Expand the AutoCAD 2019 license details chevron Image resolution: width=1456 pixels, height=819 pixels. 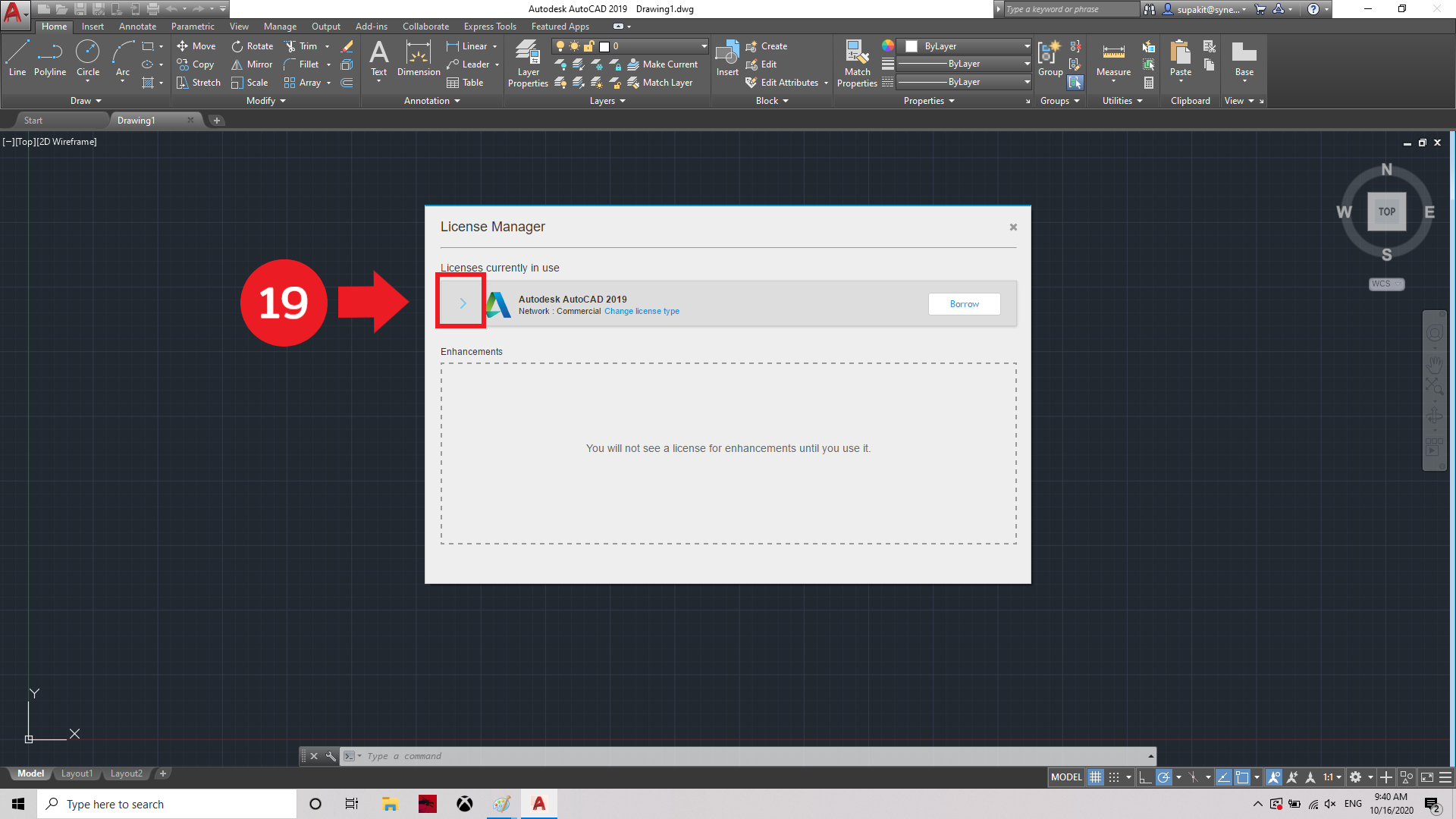[463, 303]
